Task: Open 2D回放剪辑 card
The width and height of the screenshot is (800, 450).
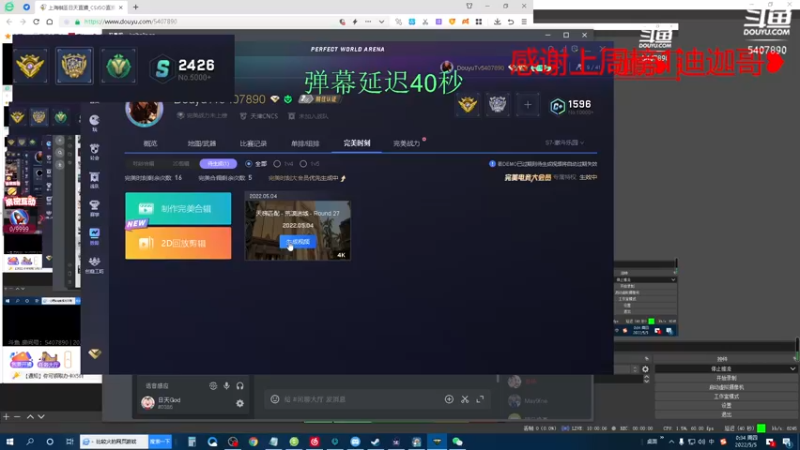Action: (178, 243)
